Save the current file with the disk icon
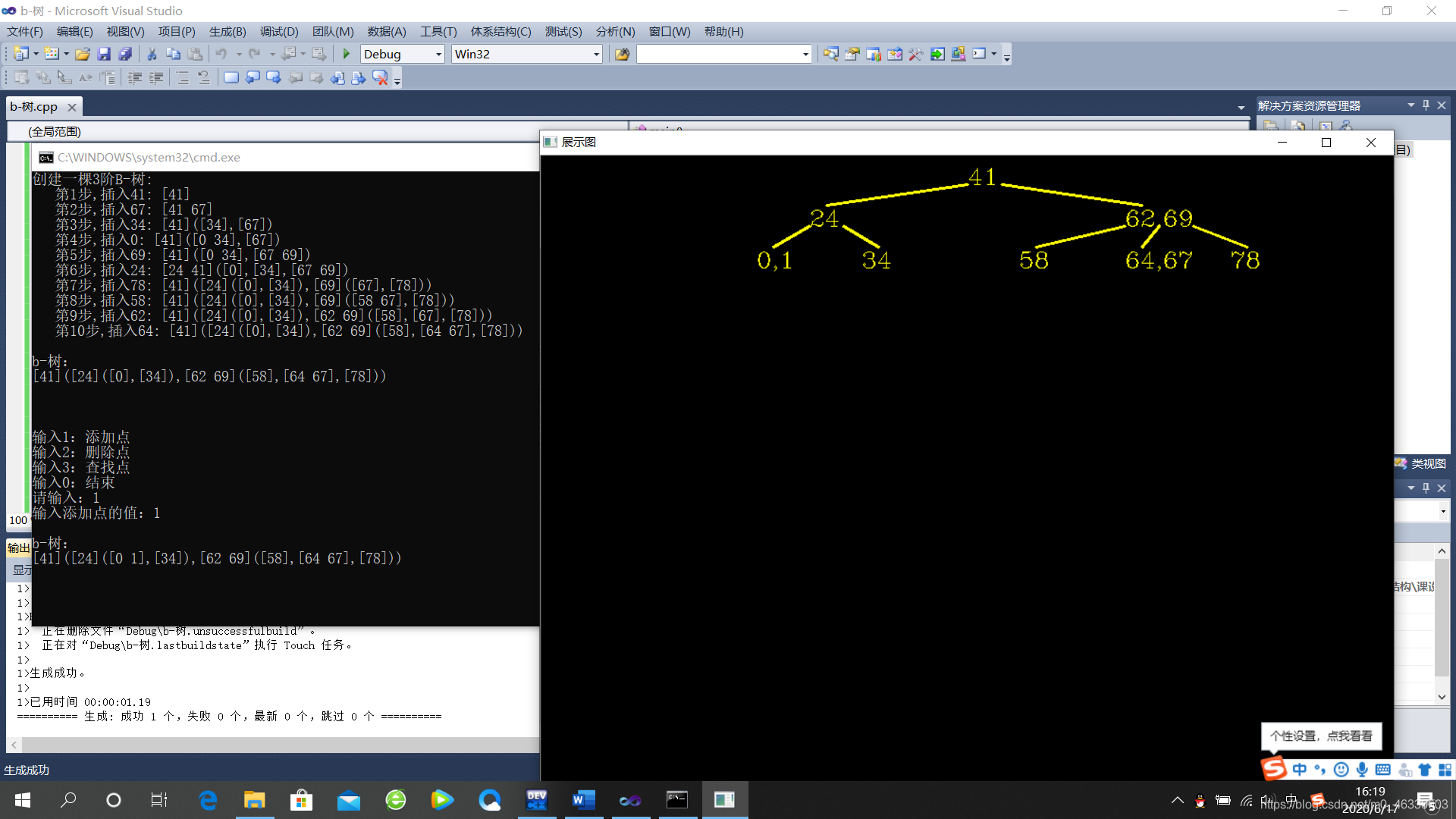Image resolution: width=1456 pixels, height=819 pixels. coord(104,54)
